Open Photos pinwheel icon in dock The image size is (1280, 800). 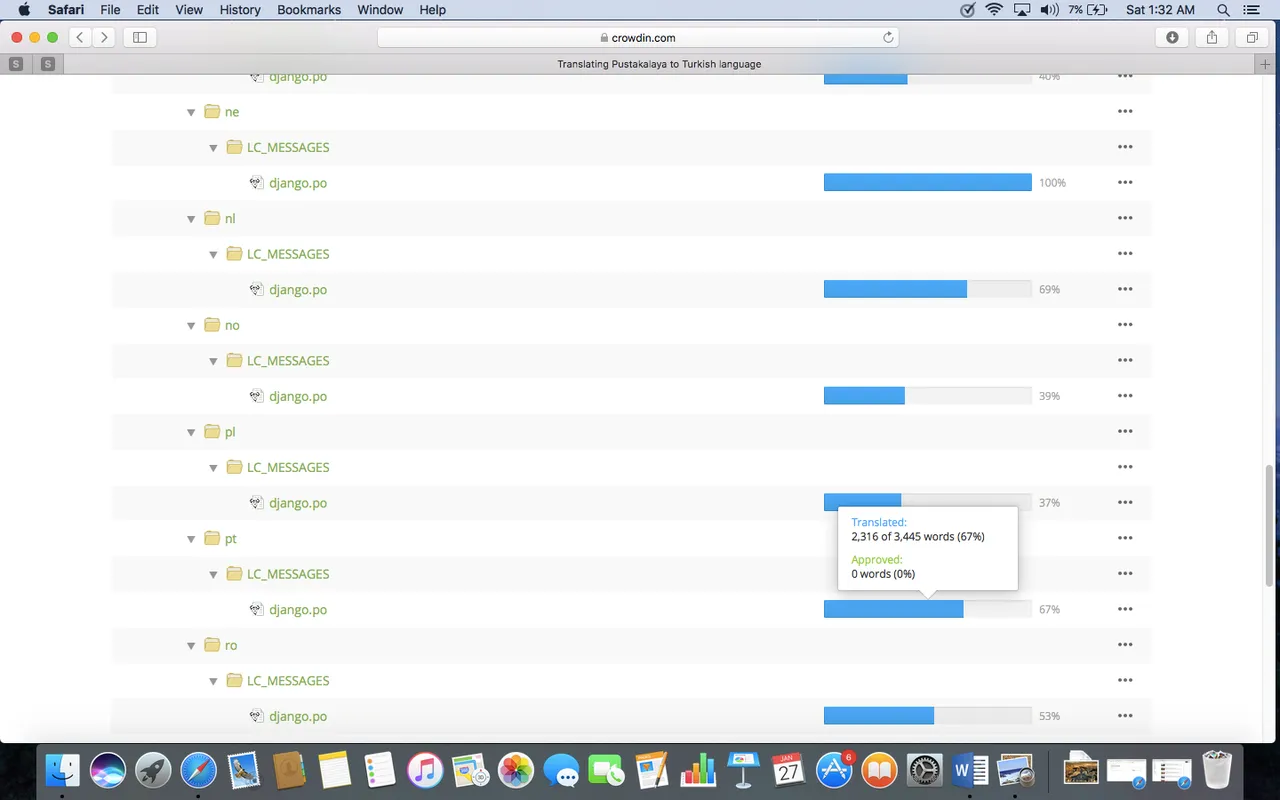[x=516, y=770]
